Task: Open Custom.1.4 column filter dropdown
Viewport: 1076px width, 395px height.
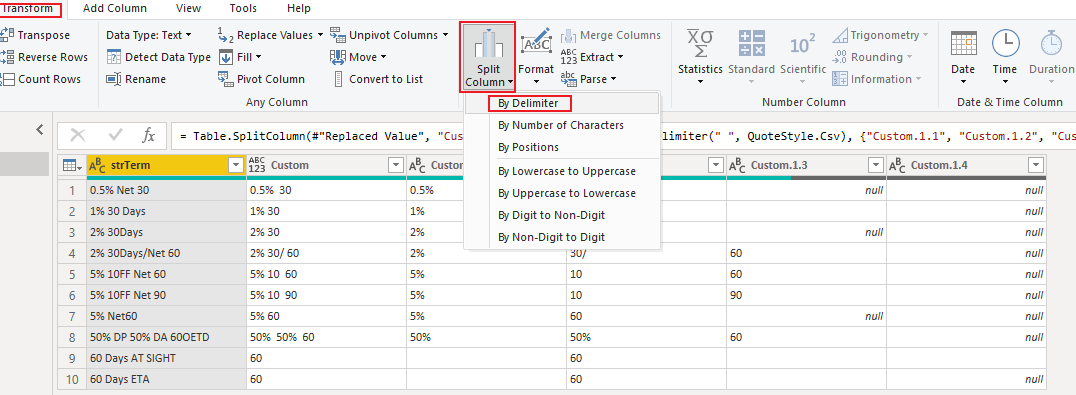Action: pyautogui.click(x=1036, y=165)
